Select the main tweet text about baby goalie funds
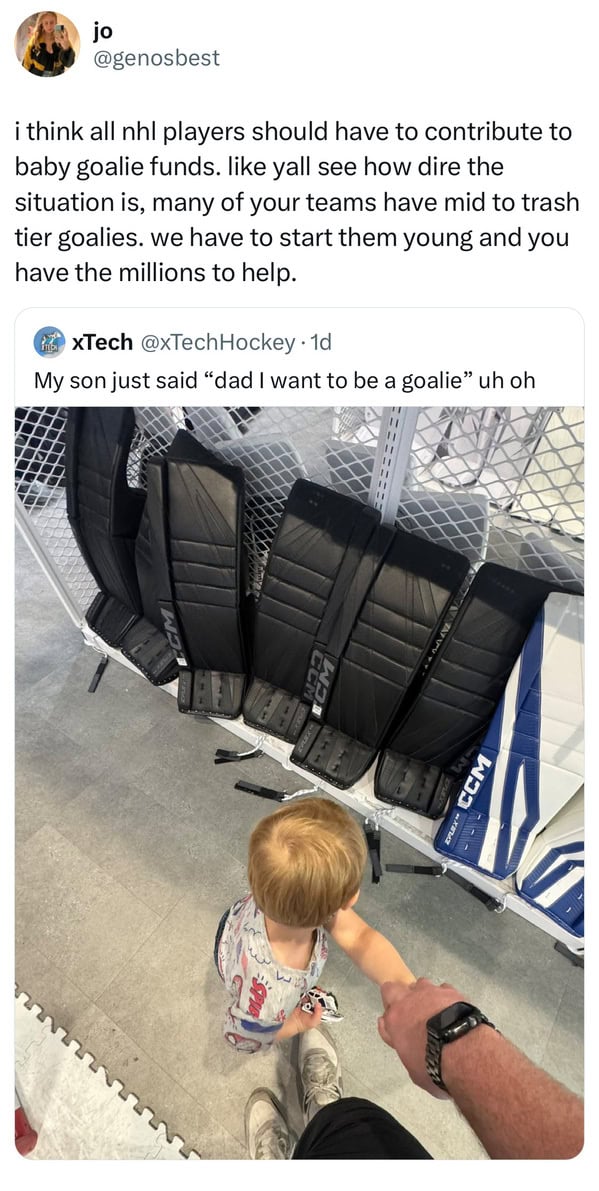 tap(297, 202)
